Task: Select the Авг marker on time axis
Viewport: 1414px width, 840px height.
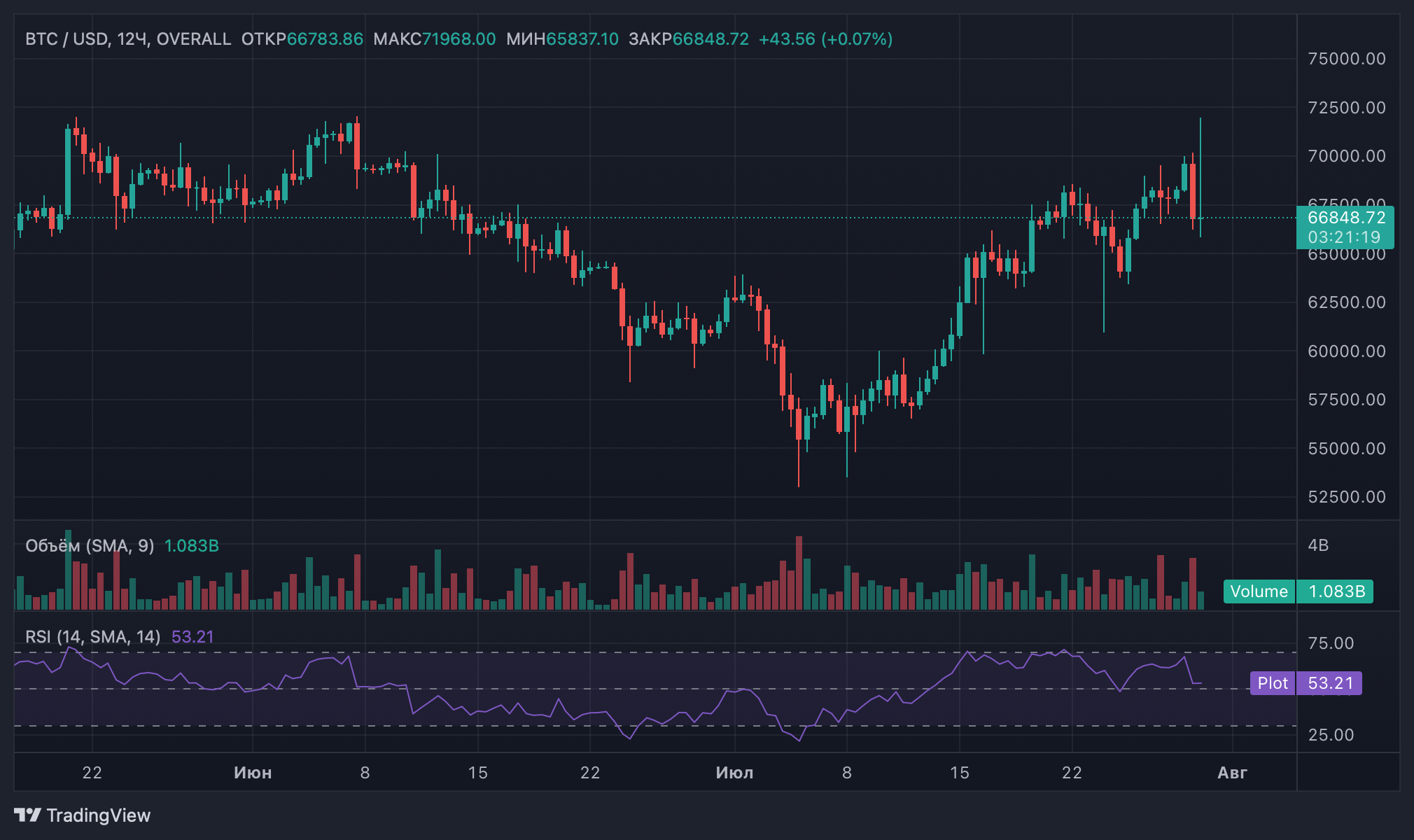Action: point(1232,773)
